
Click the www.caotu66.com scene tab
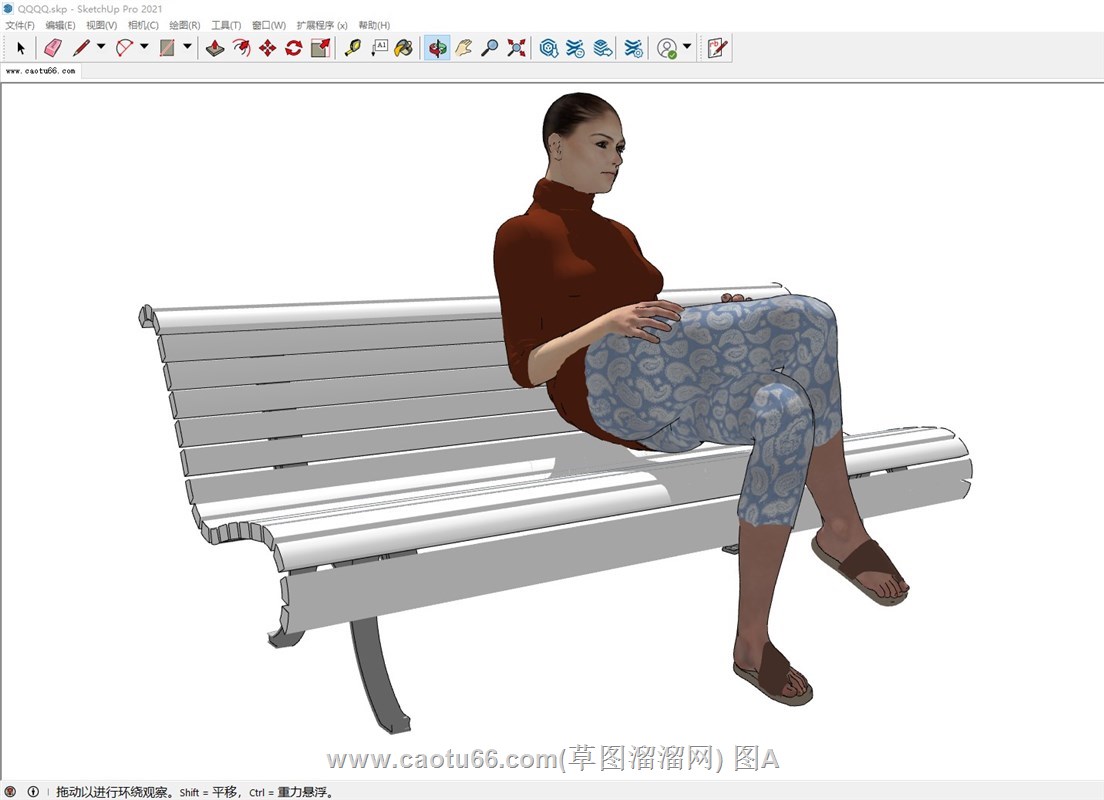(40, 71)
